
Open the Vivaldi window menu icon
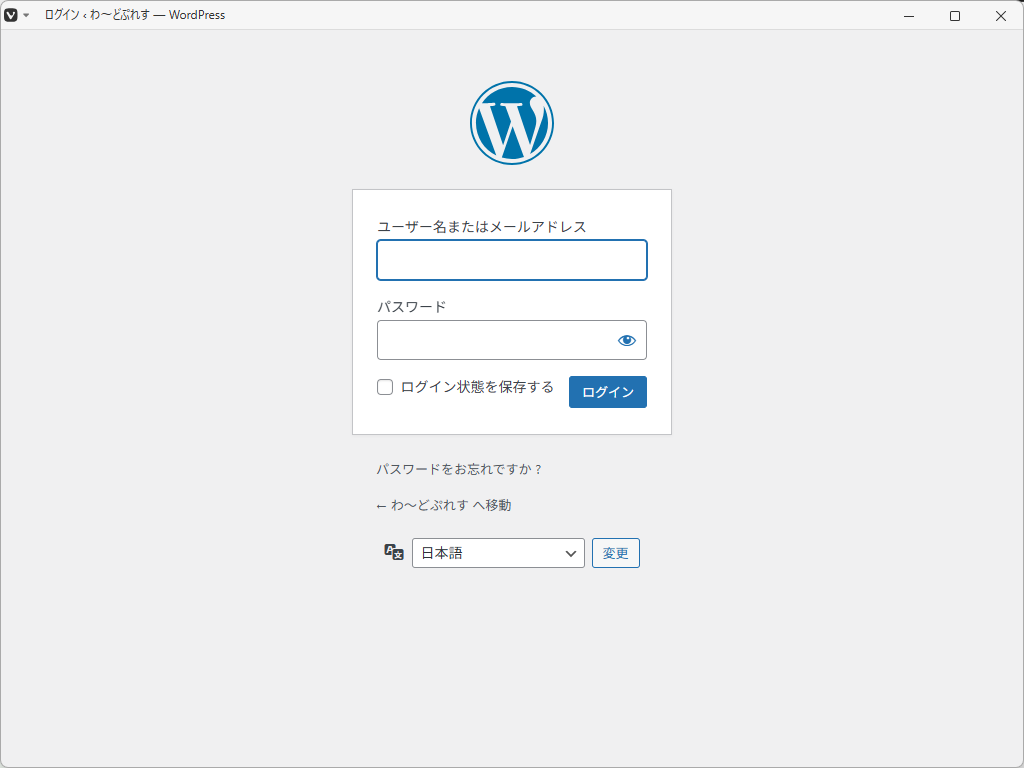pyautogui.click(x=11, y=15)
